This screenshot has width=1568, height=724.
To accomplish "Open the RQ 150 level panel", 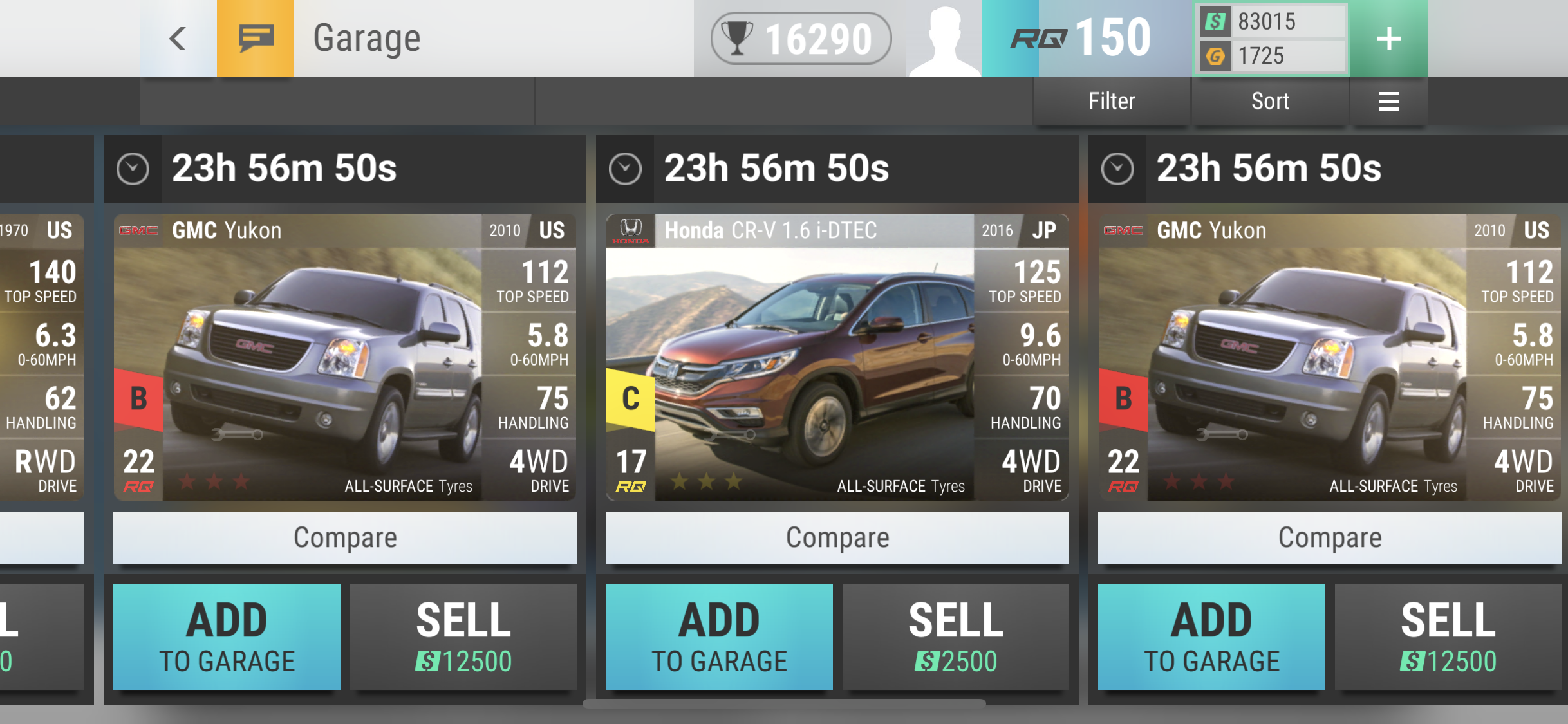I will coord(1087,39).
